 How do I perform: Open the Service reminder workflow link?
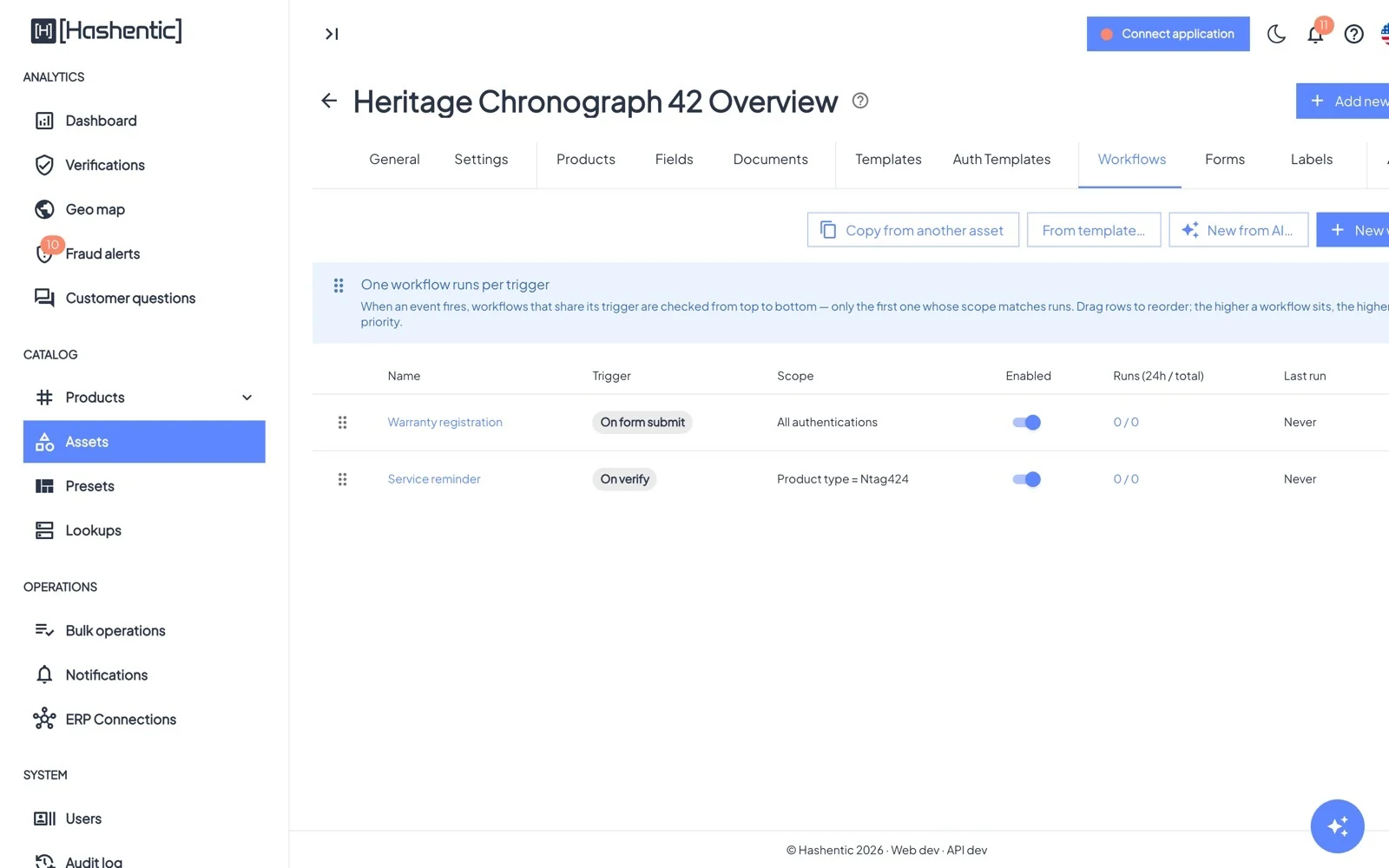[x=434, y=479]
